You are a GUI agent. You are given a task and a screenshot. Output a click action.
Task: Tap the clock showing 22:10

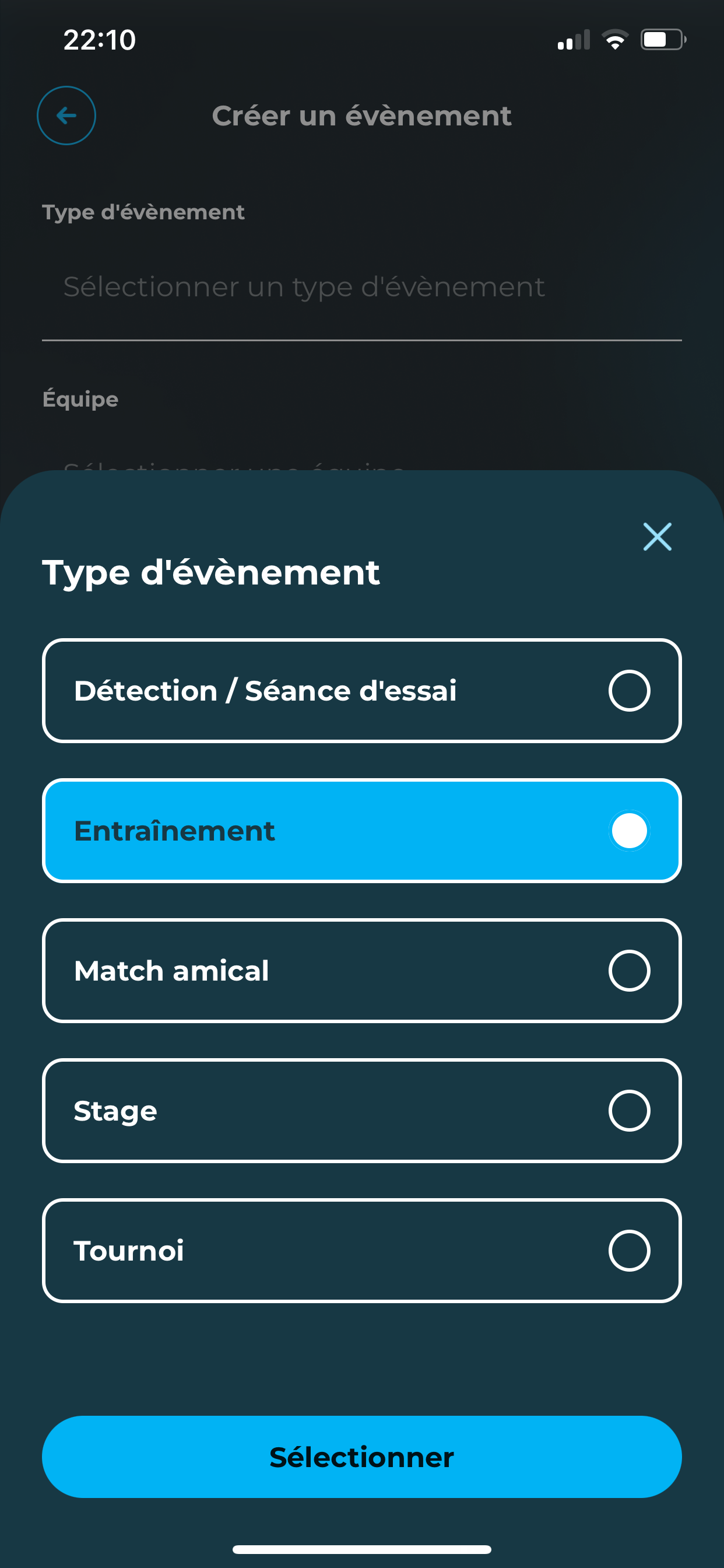pos(99,41)
